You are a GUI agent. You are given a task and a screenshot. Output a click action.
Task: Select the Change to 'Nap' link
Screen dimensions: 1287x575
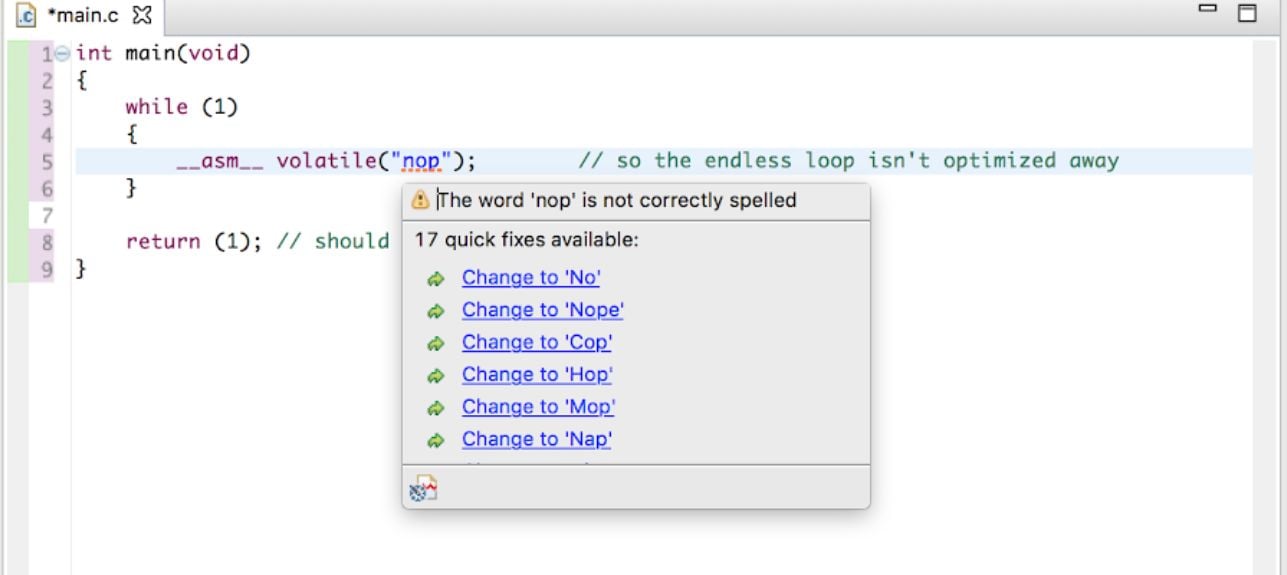click(536, 439)
